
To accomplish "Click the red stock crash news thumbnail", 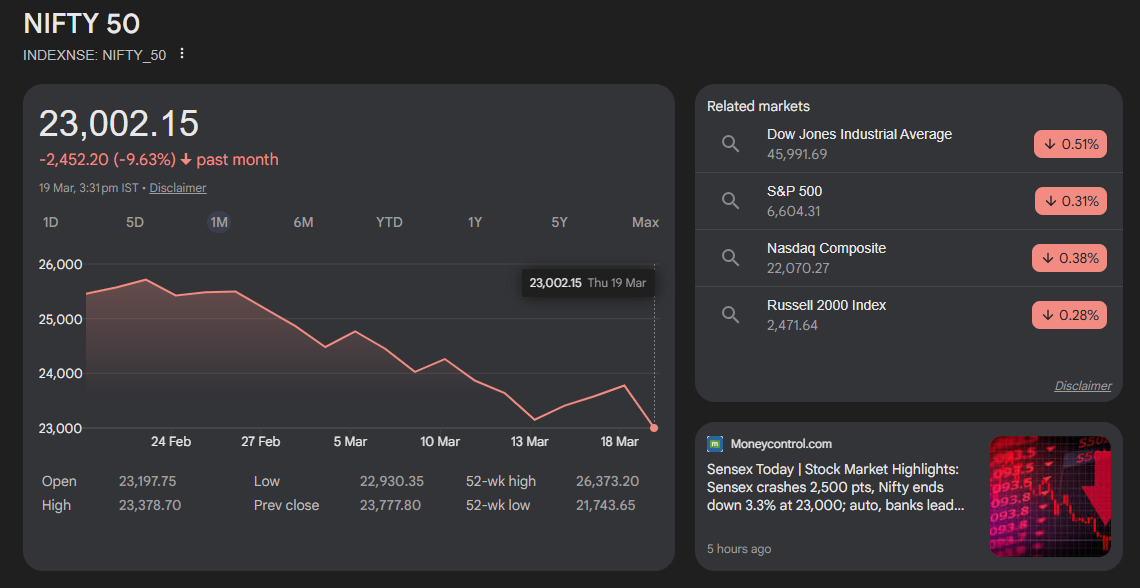I will pyautogui.click(x=1050, y=496).
